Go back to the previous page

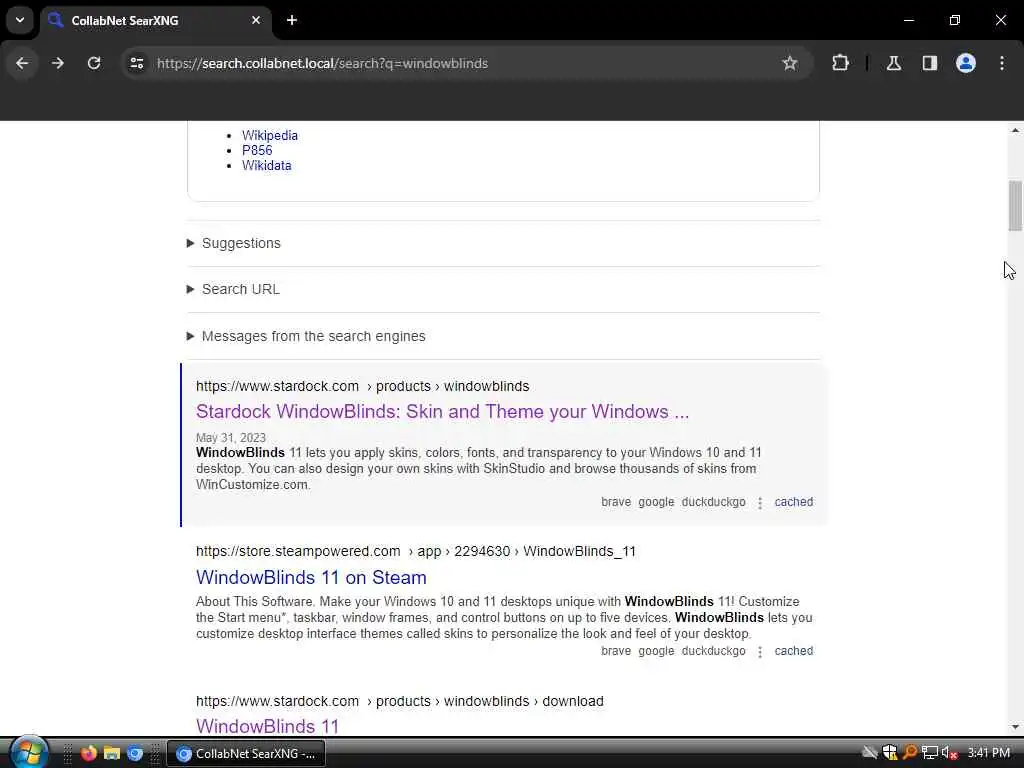(x=22, y=63)
